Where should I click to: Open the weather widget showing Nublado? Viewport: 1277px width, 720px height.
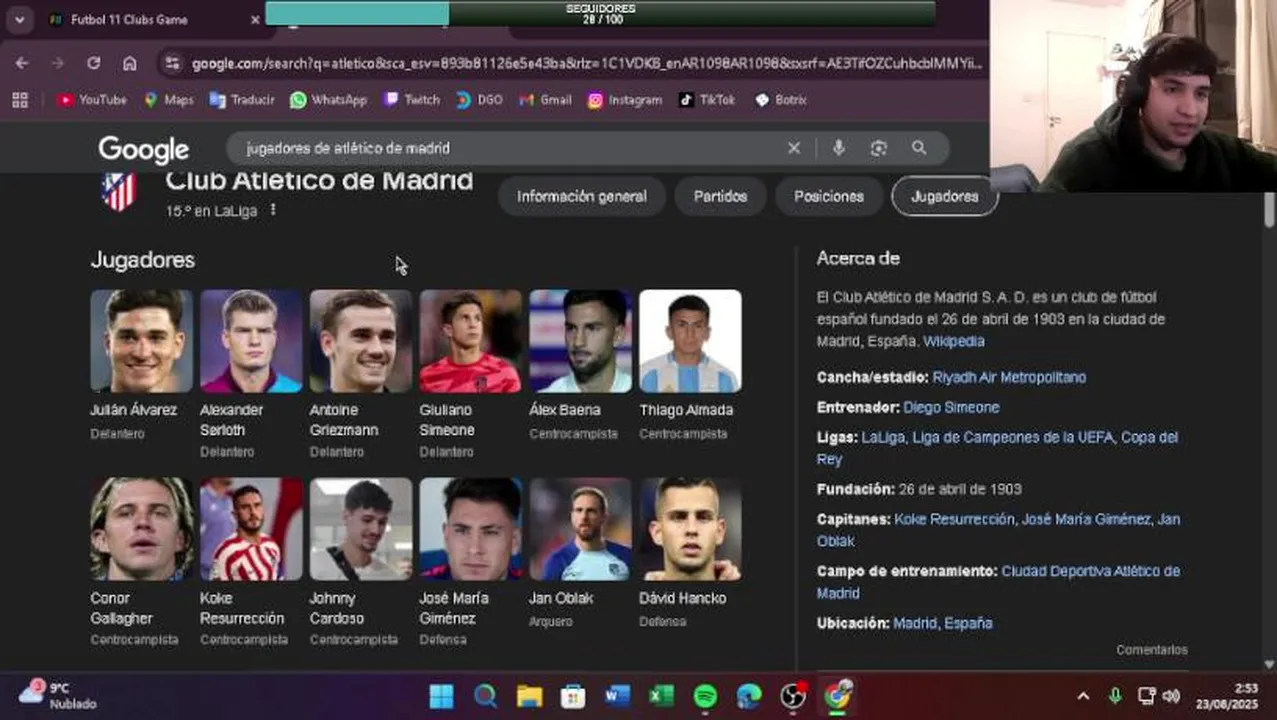click(58, 695)
